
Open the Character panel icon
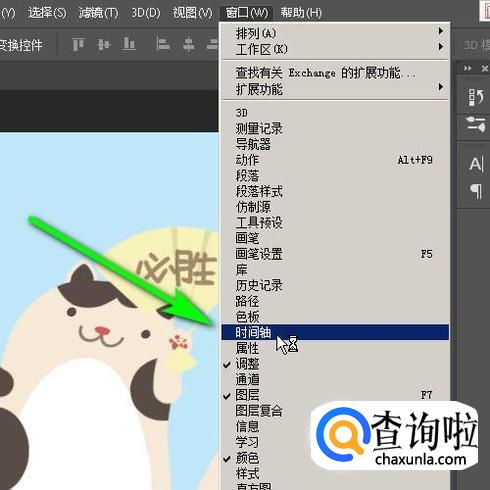tap(476, 164)
